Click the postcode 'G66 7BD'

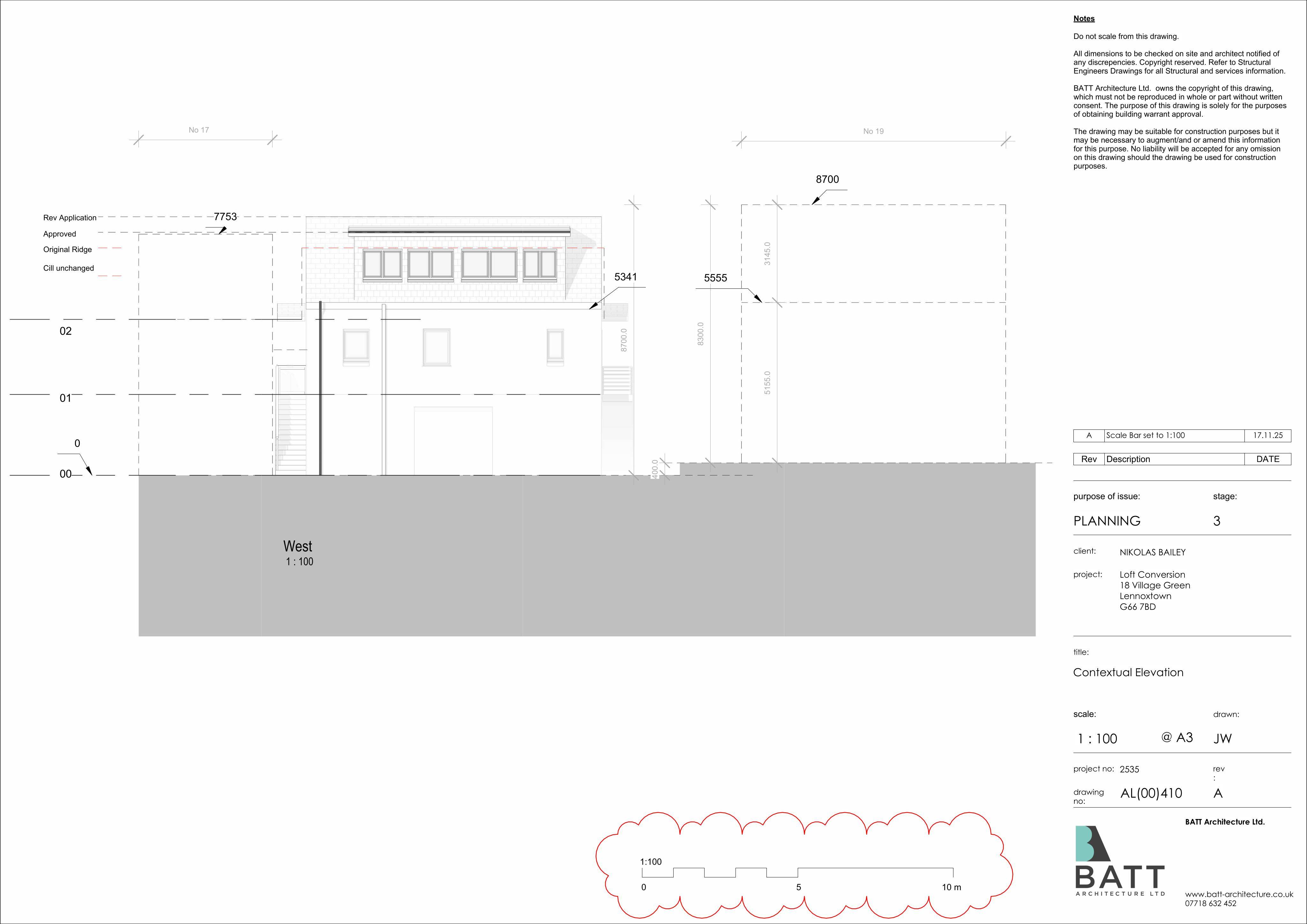coord(1137,607)
